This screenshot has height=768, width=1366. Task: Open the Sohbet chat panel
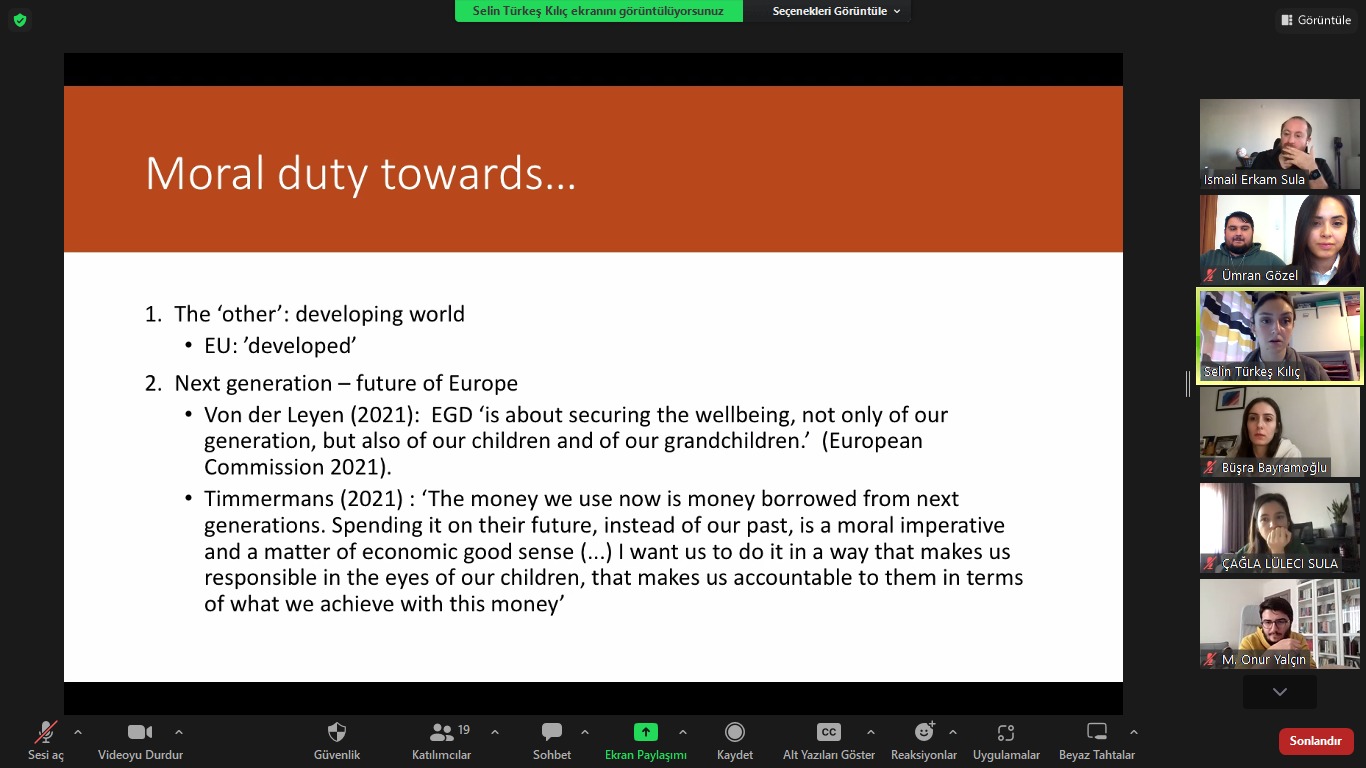pyautogui.click(x=551, y=733)
